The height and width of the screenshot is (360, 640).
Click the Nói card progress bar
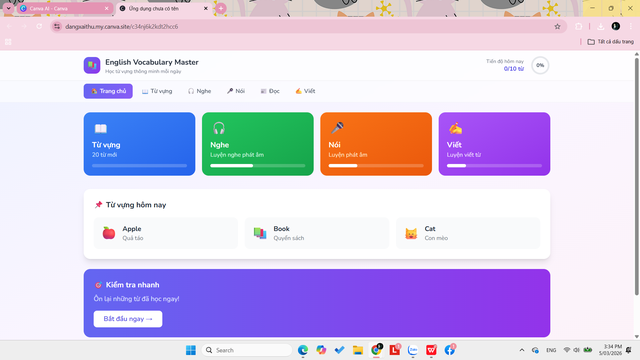[x=376, y=166]
